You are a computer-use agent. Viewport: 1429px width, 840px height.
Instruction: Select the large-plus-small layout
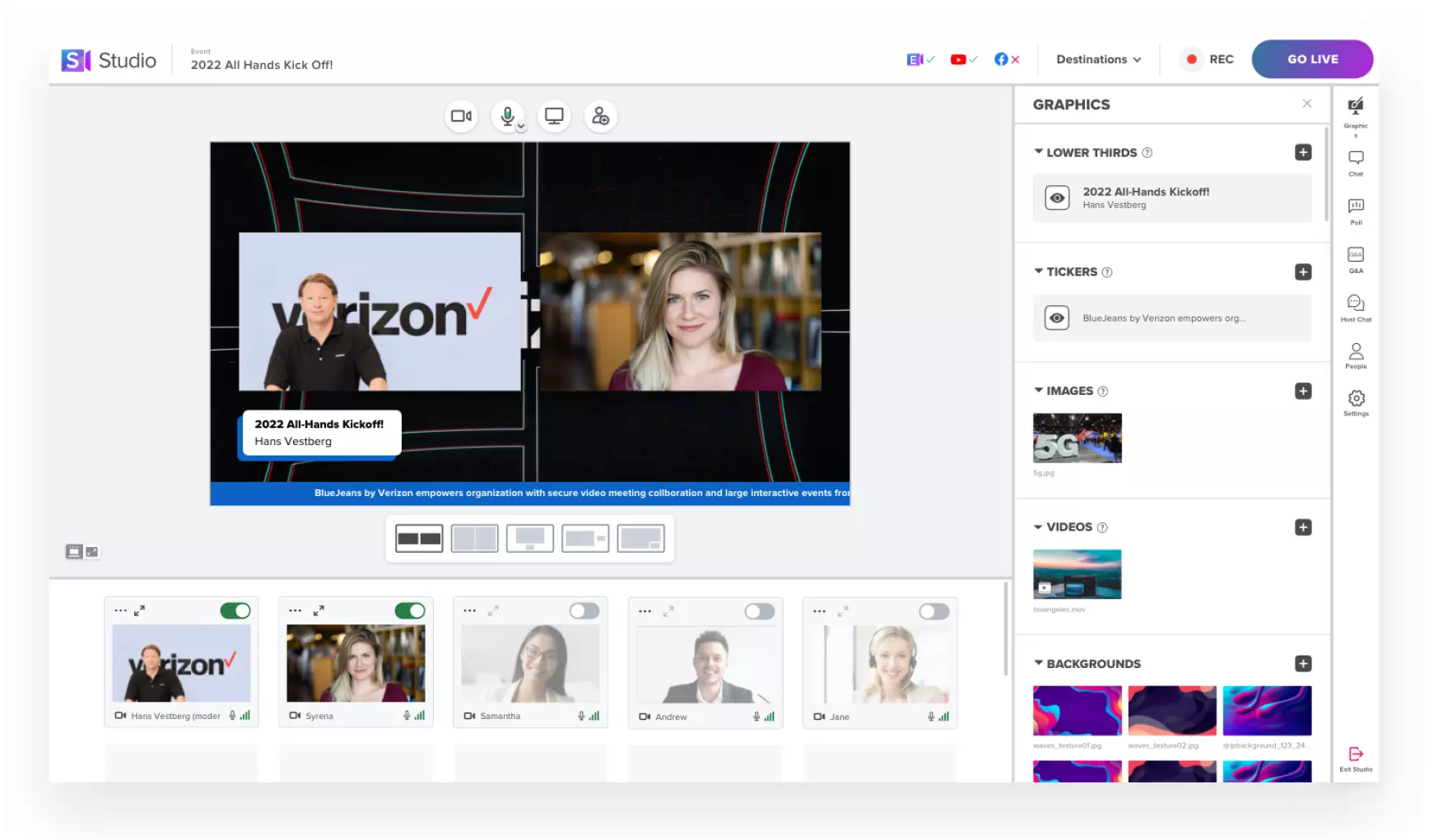tap(585, 539)
